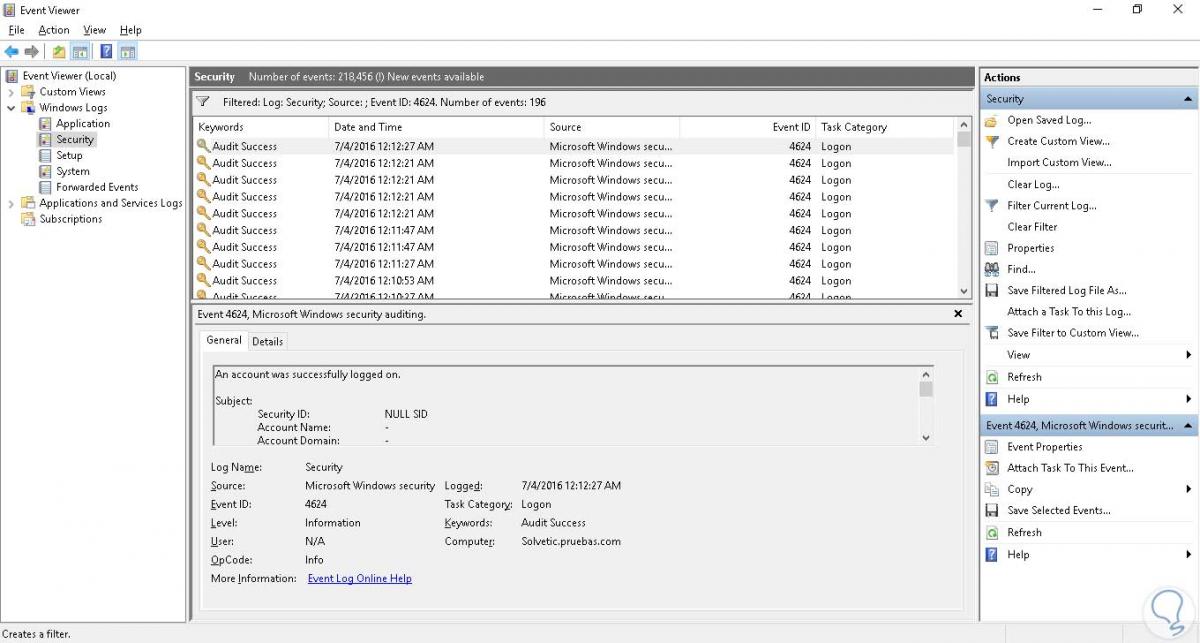
Task: Sort events by Event ID column header
Action: pos(748,127)
